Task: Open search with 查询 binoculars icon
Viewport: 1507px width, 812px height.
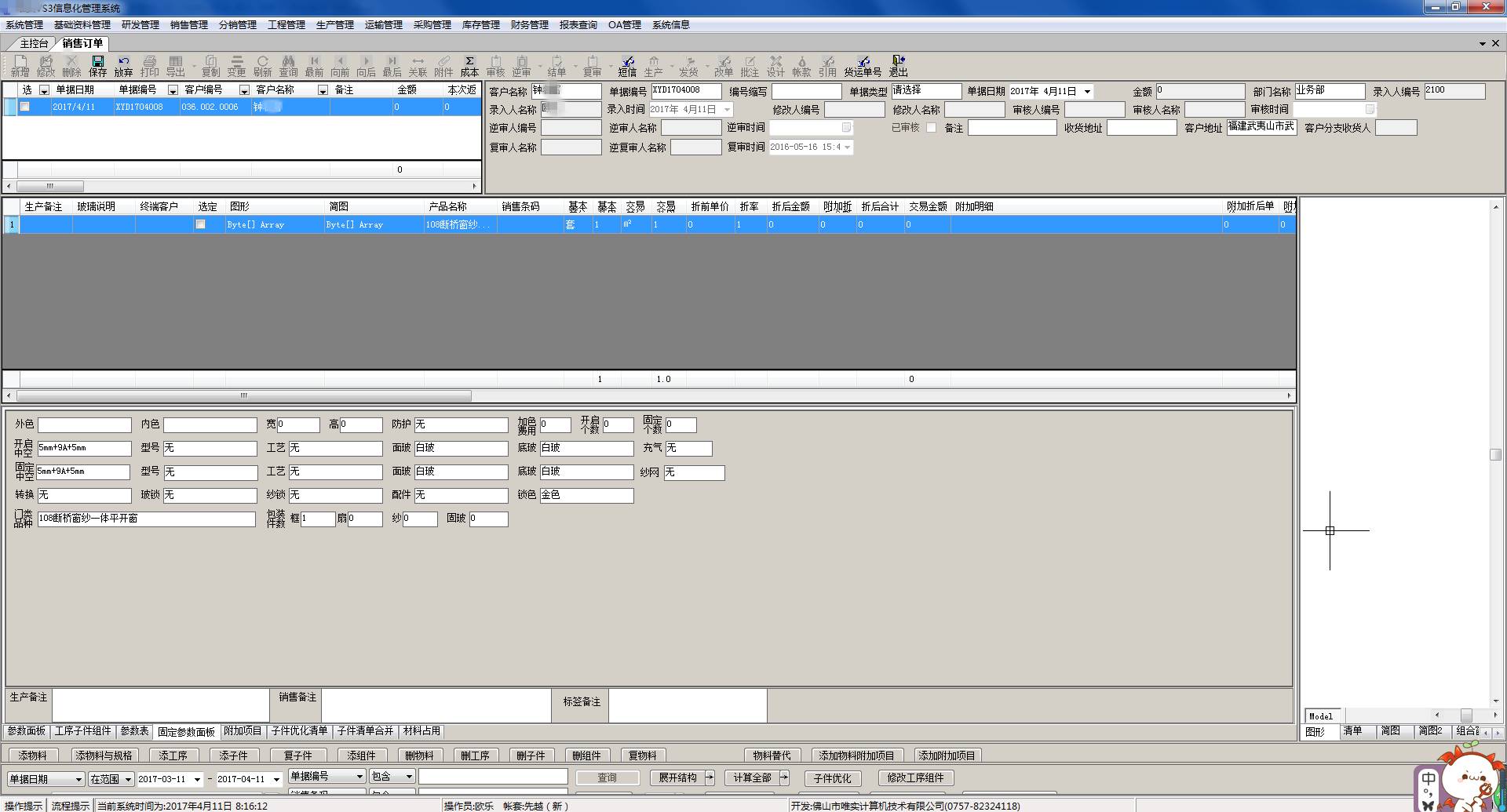Action: (x=288, y=66)
